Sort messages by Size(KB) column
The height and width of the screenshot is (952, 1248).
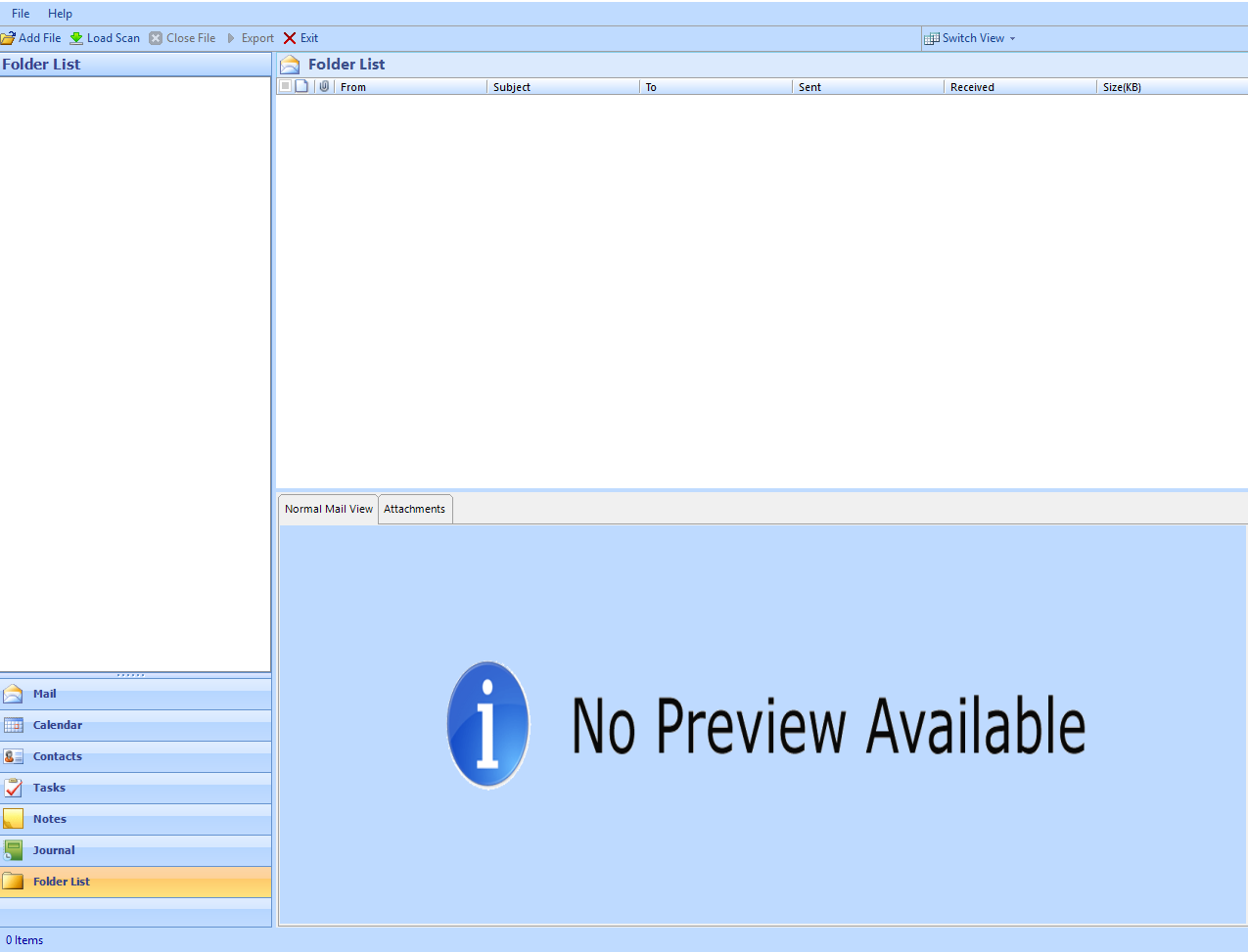(1172, 87)
